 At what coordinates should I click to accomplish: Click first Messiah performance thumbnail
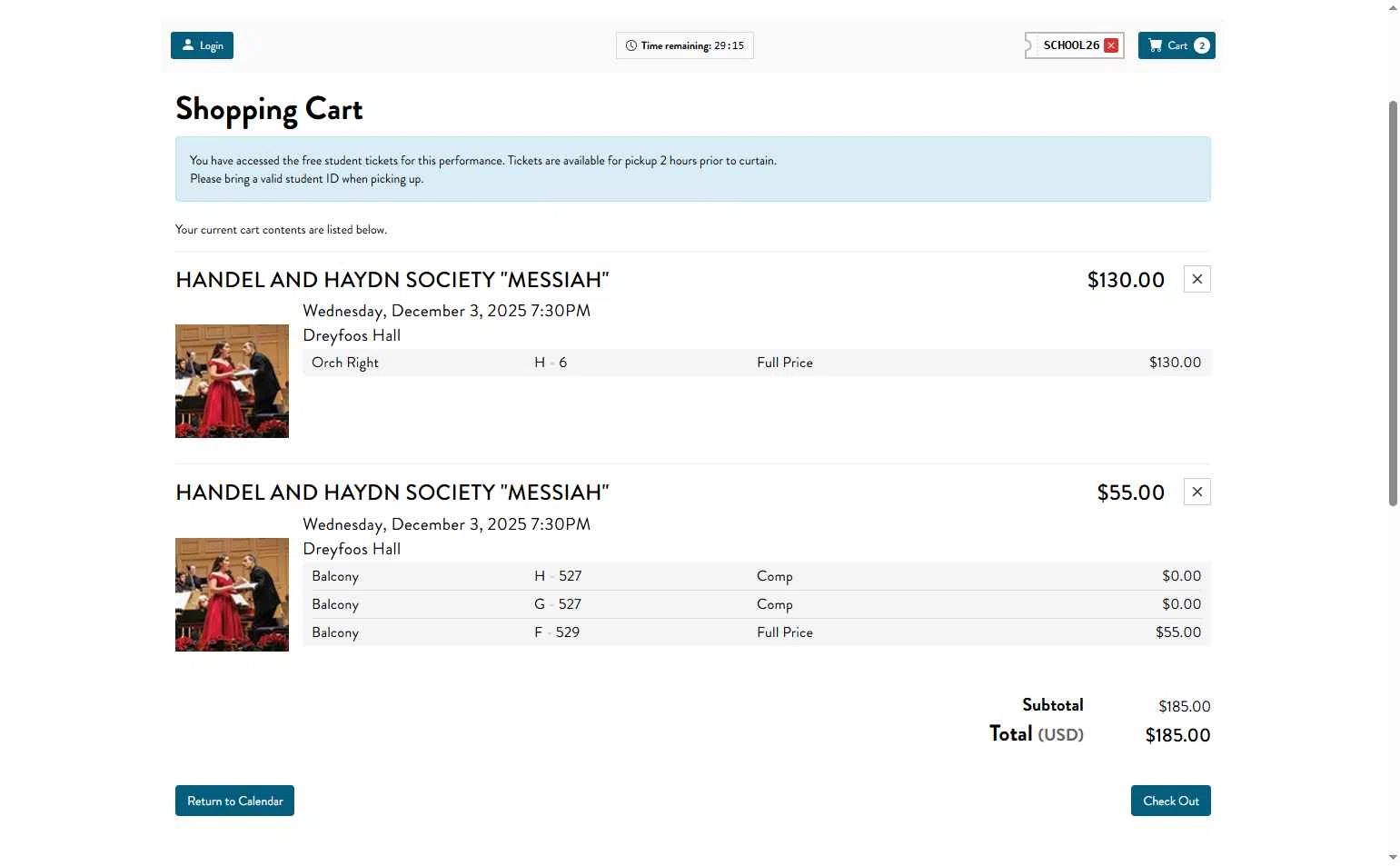tap(232, 381)
